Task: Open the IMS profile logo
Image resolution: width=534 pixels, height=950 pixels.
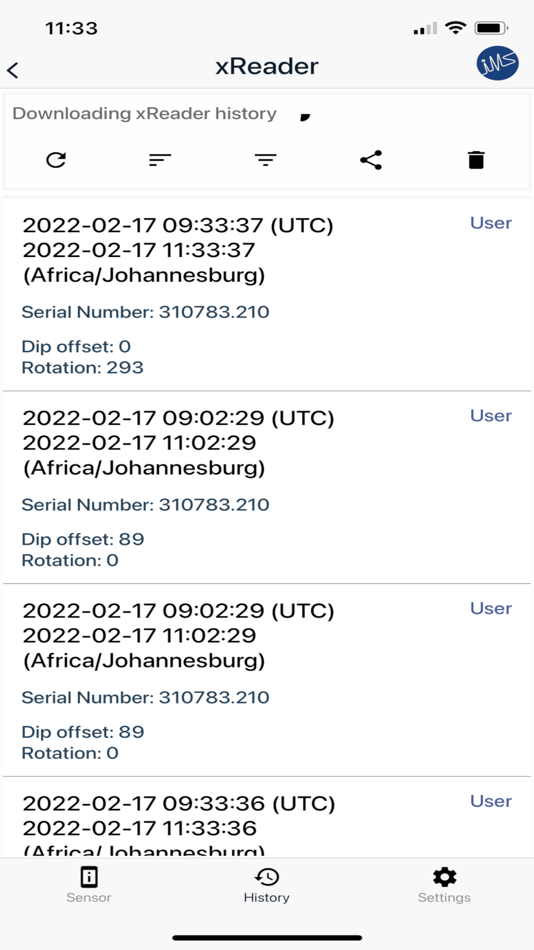Action: 498,64
